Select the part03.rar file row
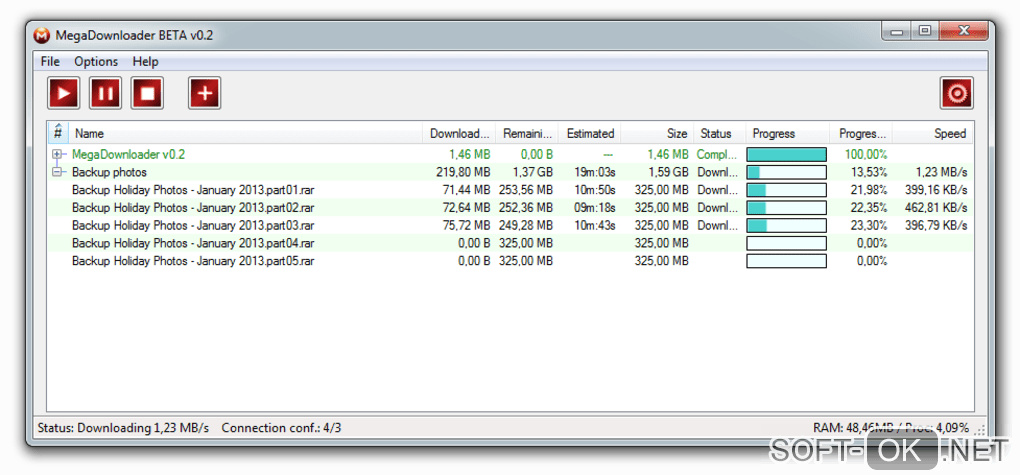The width and height of the screenshot is (1020, 475). pos(511,225)
